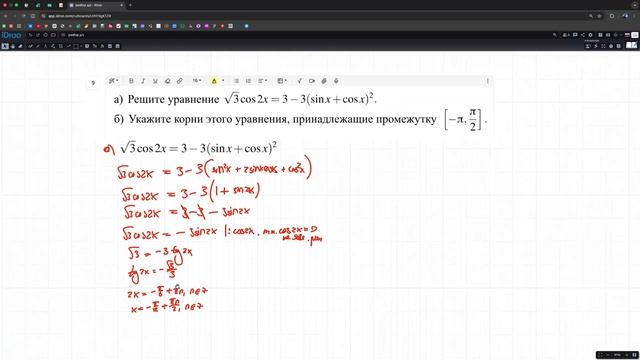Viewport: 640px width, 360px height.
Task: Open the font size 16 dropdown
Action: 197,81
